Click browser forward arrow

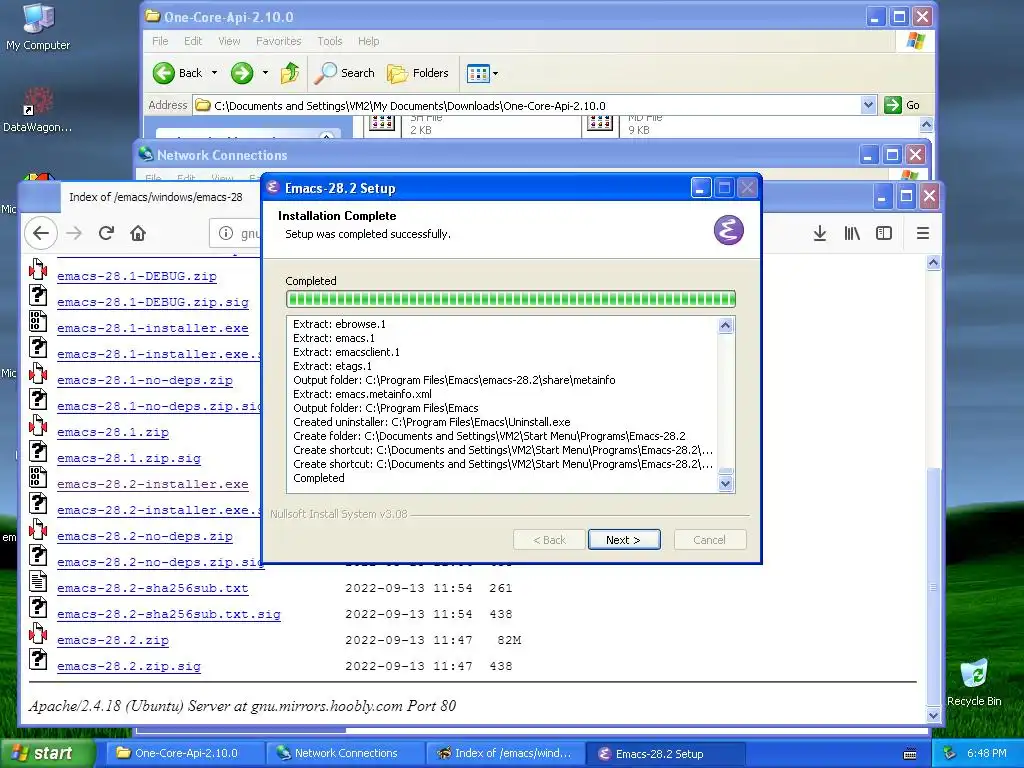click(74, 233)
